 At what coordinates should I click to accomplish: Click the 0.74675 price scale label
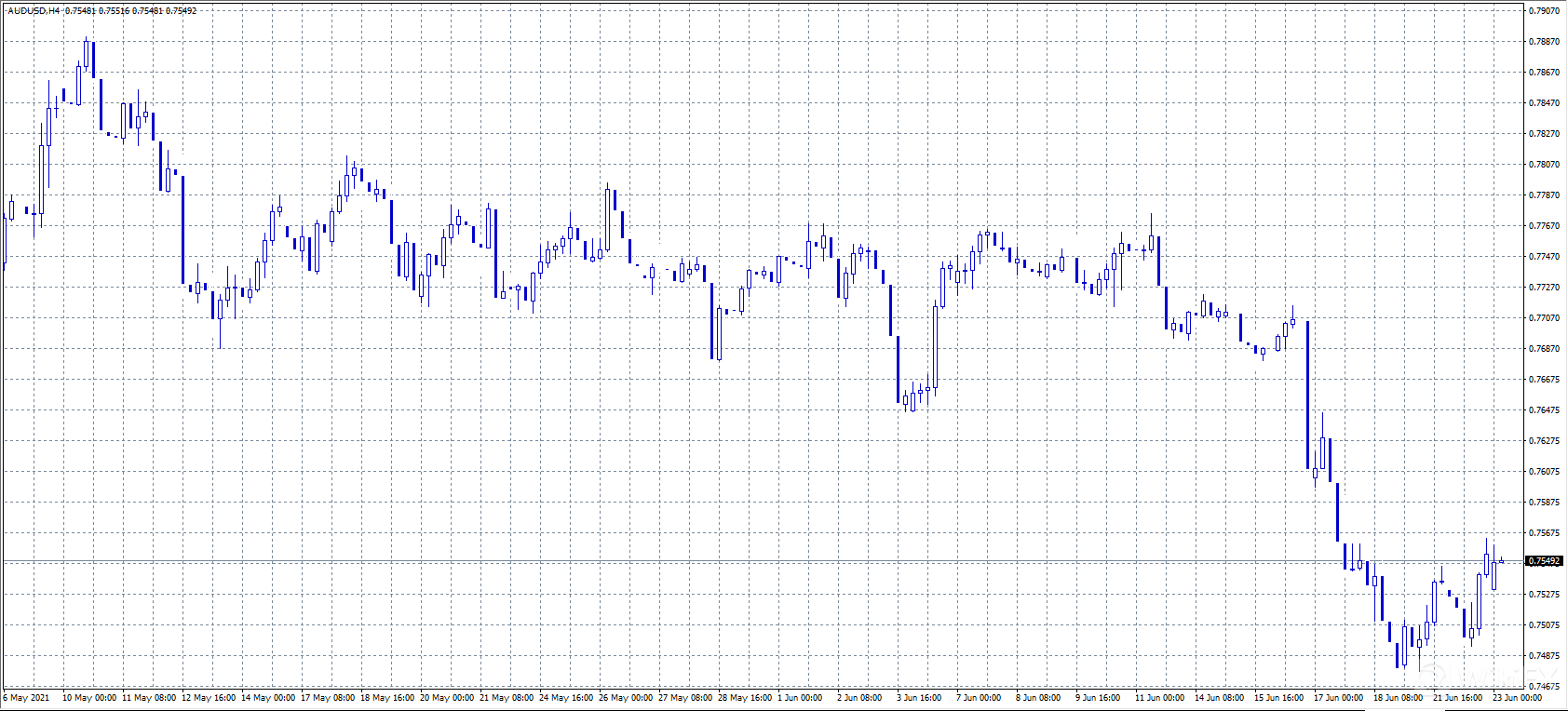(1544, 687)
